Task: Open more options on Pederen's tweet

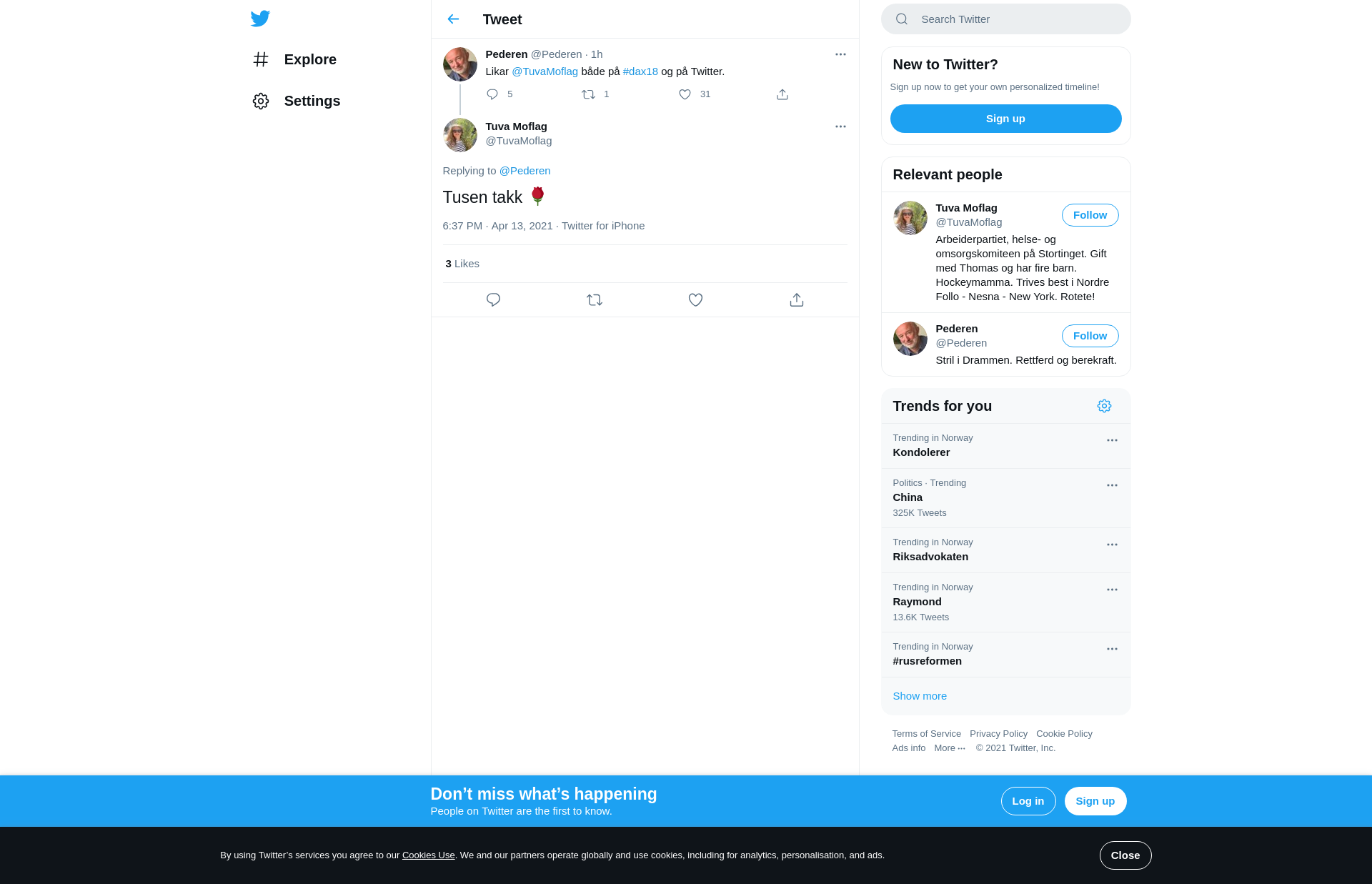Action: coord(840,54)
